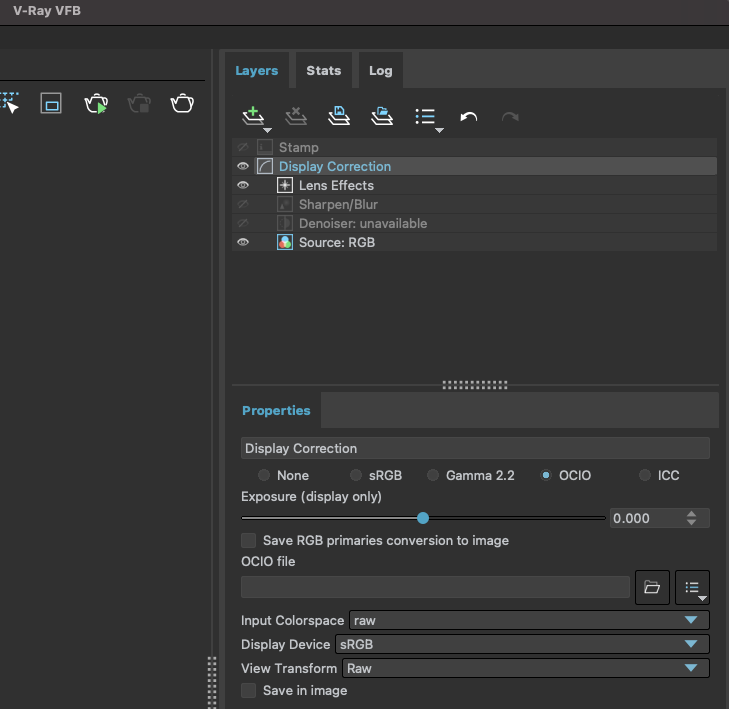Hide the Lens Effects layer
This screenshot has width=729, height=709.
243,186
